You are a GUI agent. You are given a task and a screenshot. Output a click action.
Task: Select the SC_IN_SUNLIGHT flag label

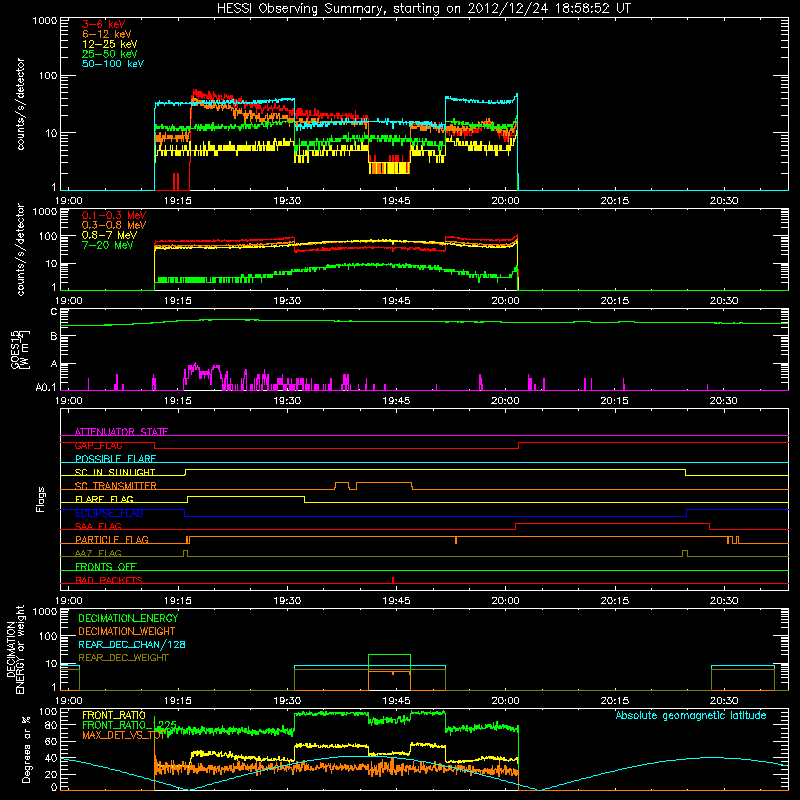115,472
